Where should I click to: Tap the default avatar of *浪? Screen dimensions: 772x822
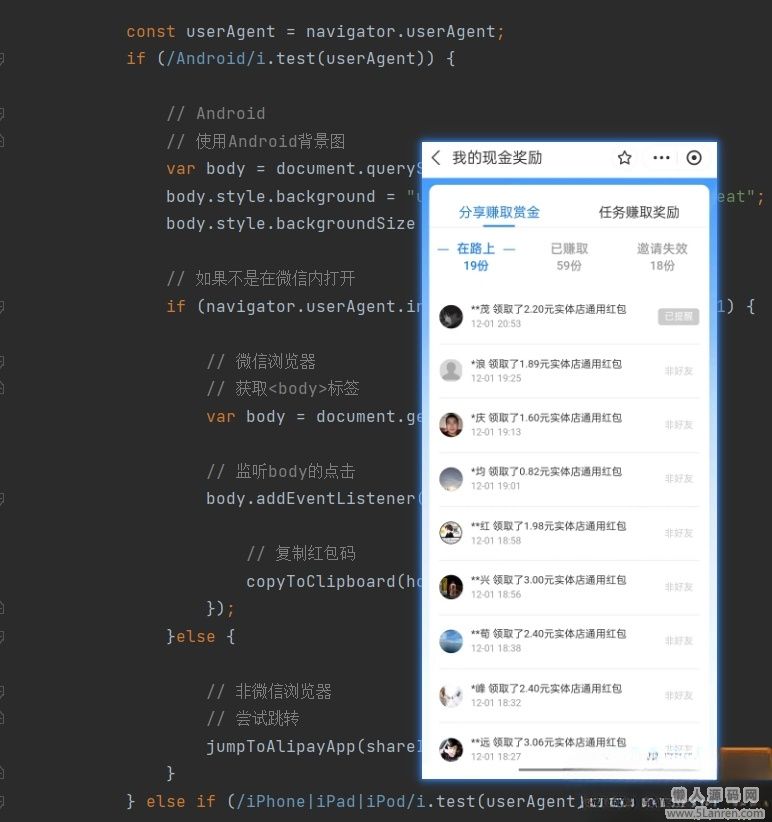coord(451,370)
